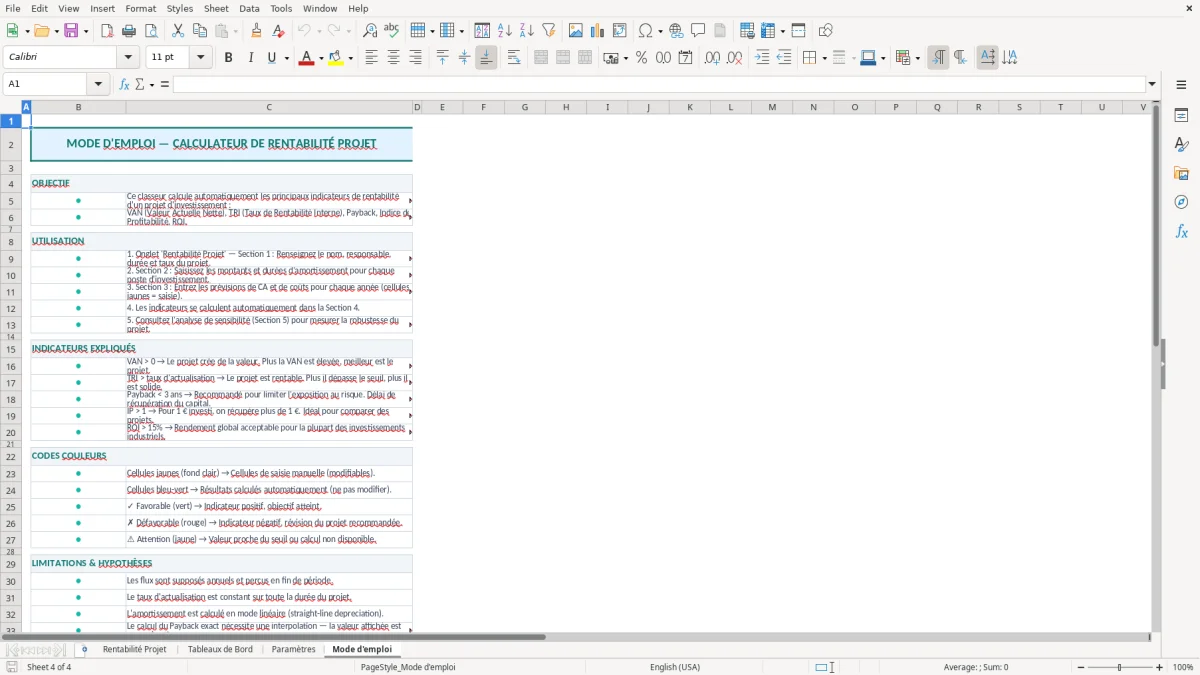Click the yellow background color swatch
1200x675 pixels.
click(x=336, y=58)
